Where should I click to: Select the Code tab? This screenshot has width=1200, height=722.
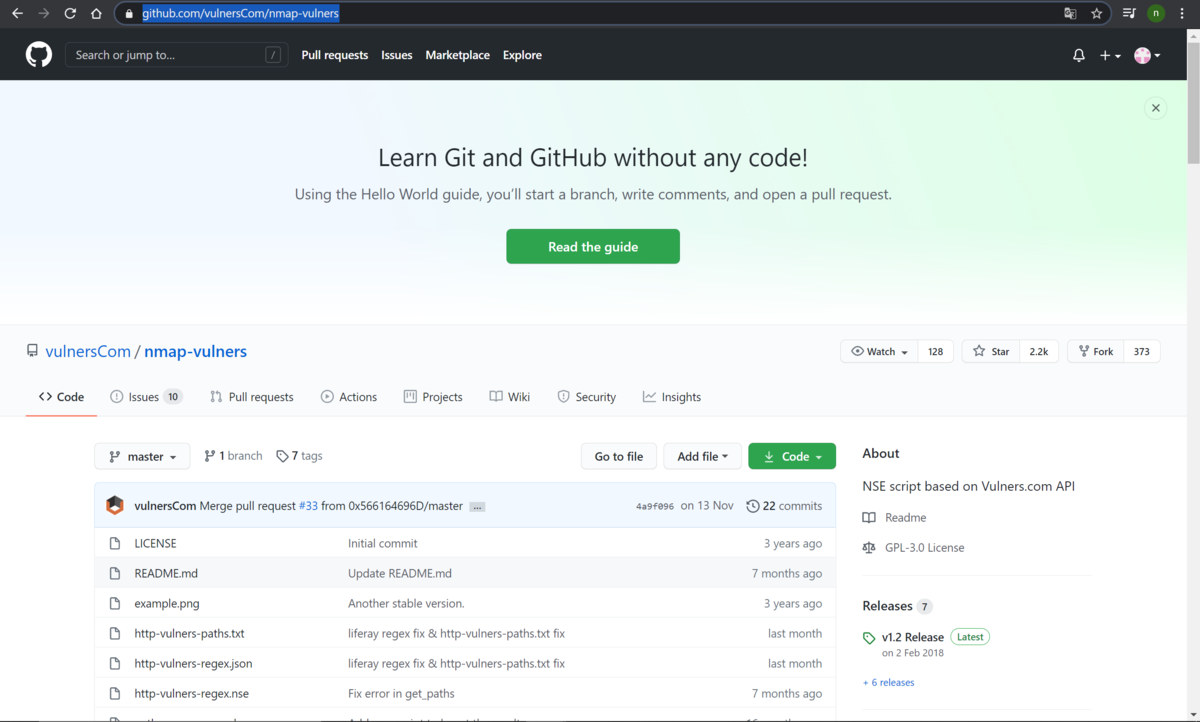[61, 397]
